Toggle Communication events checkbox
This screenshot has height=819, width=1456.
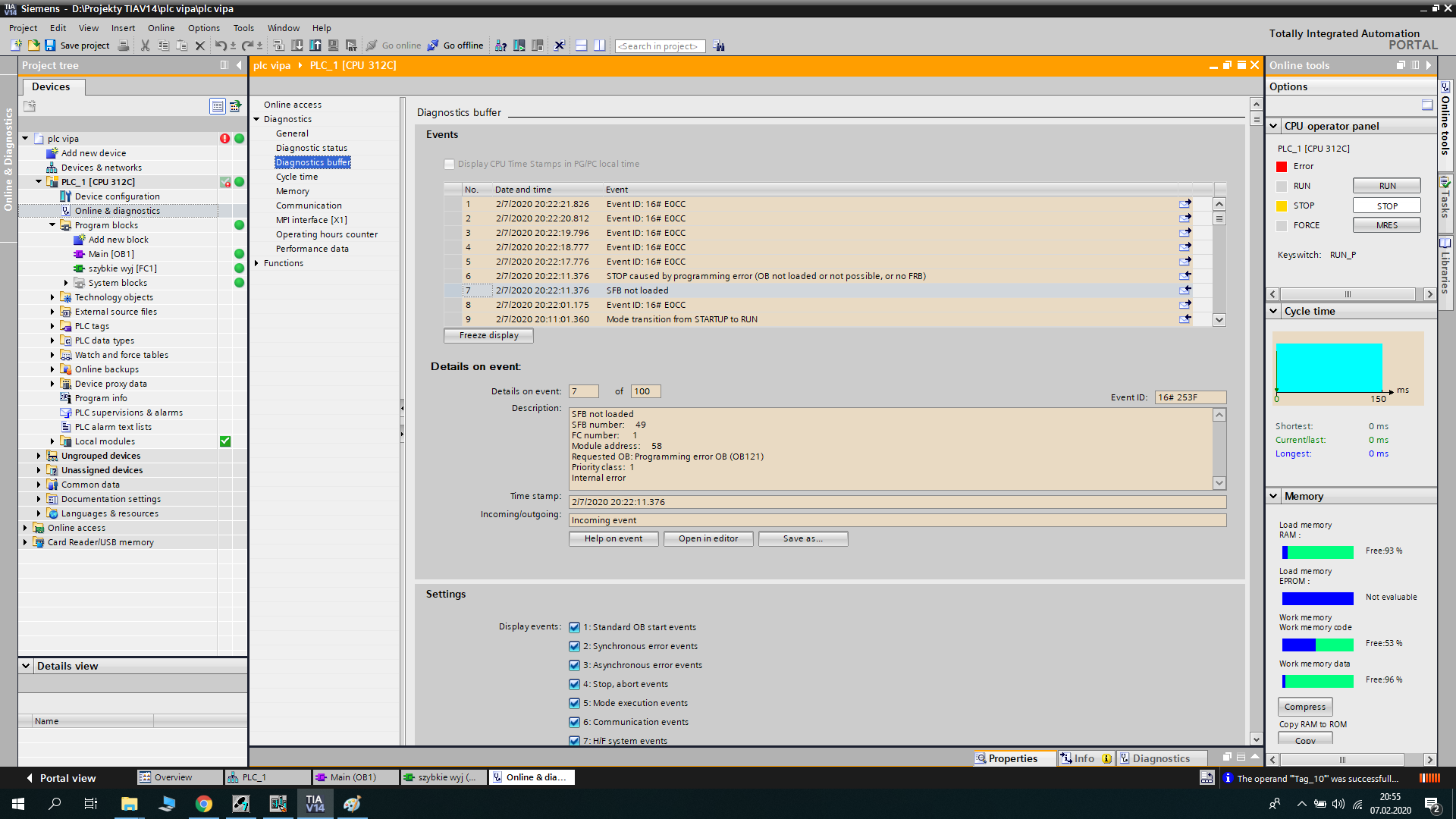(x=574, y=722)
